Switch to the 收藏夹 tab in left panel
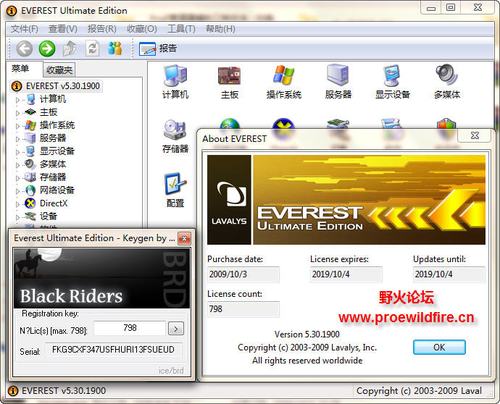The width and height of the screenshot is (500, 404). [x=59, y=70]
